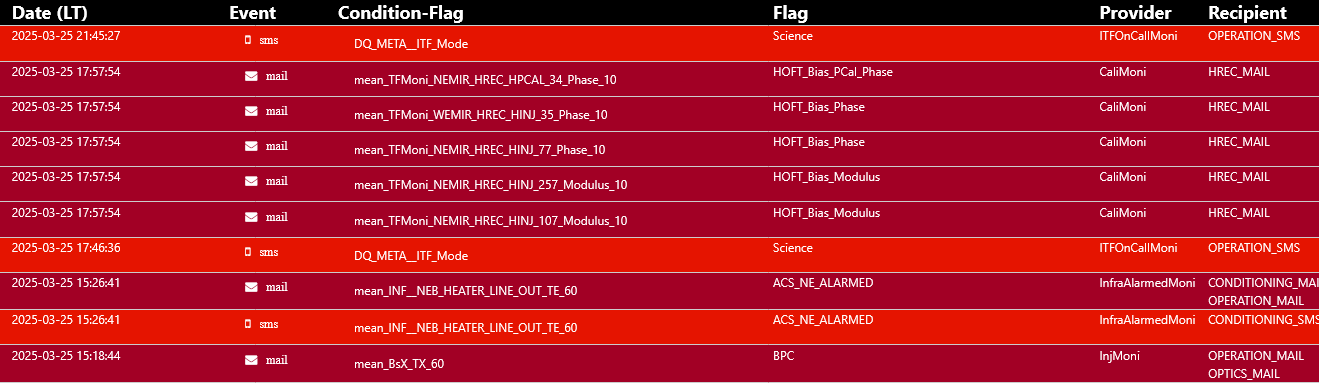The width and height of the screenshot is (1319, 388).
Task: Click the InjMoni provider cell
Action: click(x=1120, y=355)
